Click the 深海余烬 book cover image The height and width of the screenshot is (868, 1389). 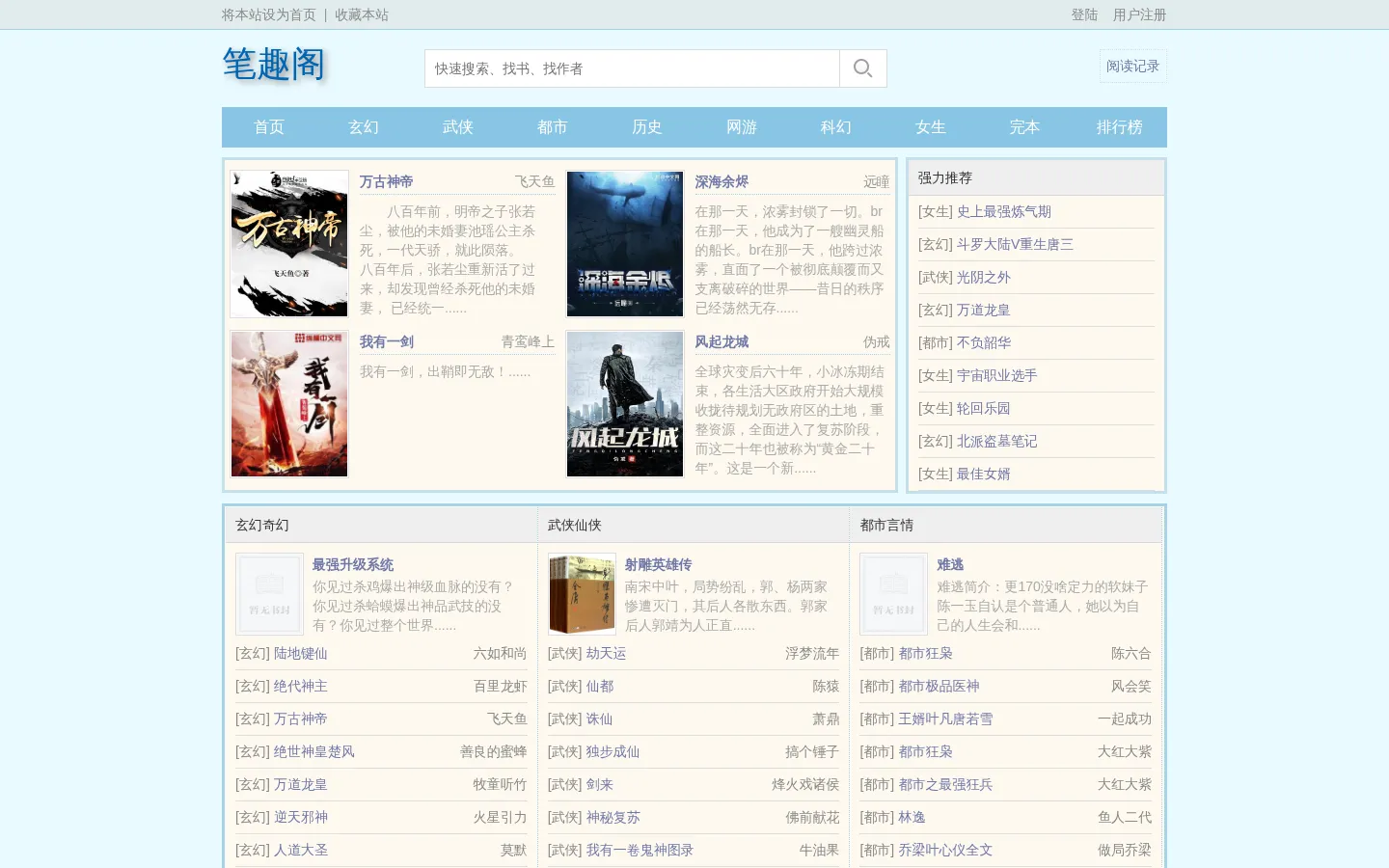pos(625,244)
